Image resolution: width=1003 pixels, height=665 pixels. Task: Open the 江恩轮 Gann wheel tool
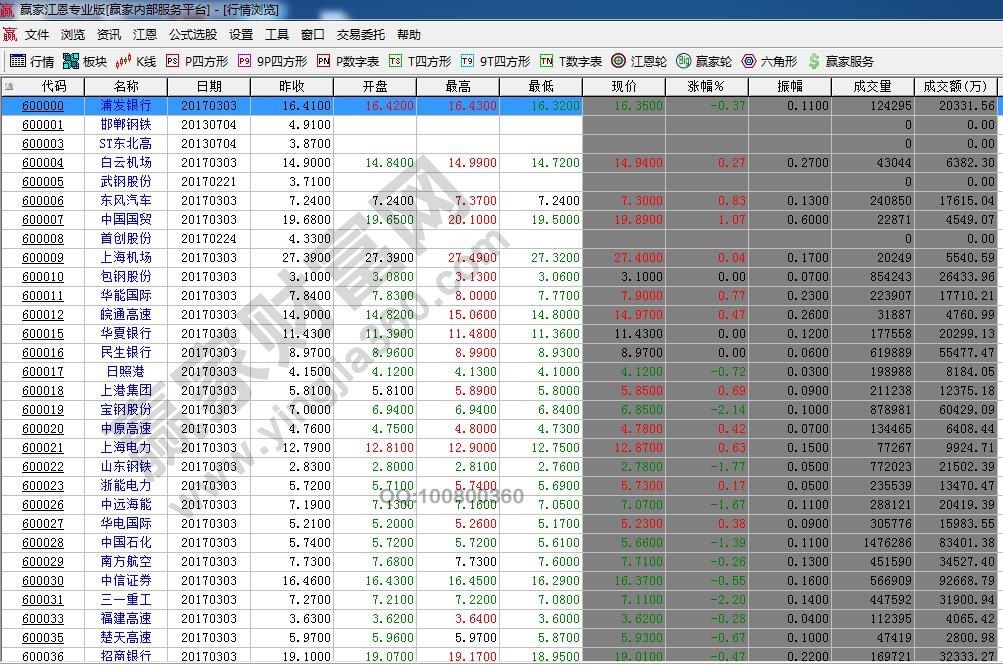[639, 61]
